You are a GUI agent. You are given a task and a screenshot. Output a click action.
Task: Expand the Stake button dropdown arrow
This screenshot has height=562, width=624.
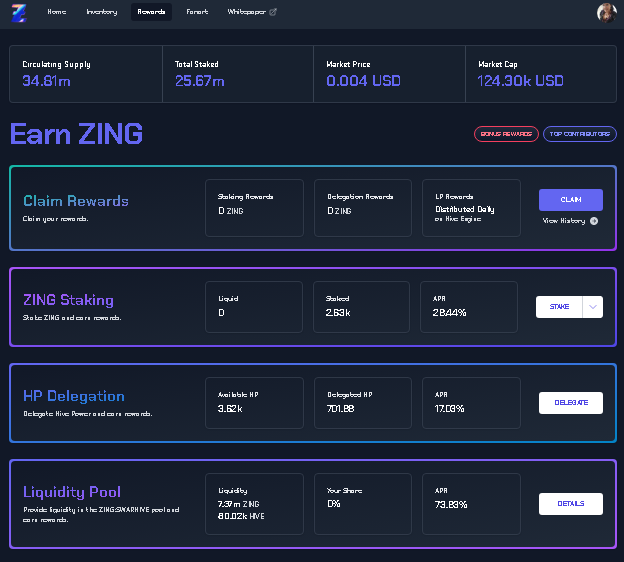(x=593, y=307)
